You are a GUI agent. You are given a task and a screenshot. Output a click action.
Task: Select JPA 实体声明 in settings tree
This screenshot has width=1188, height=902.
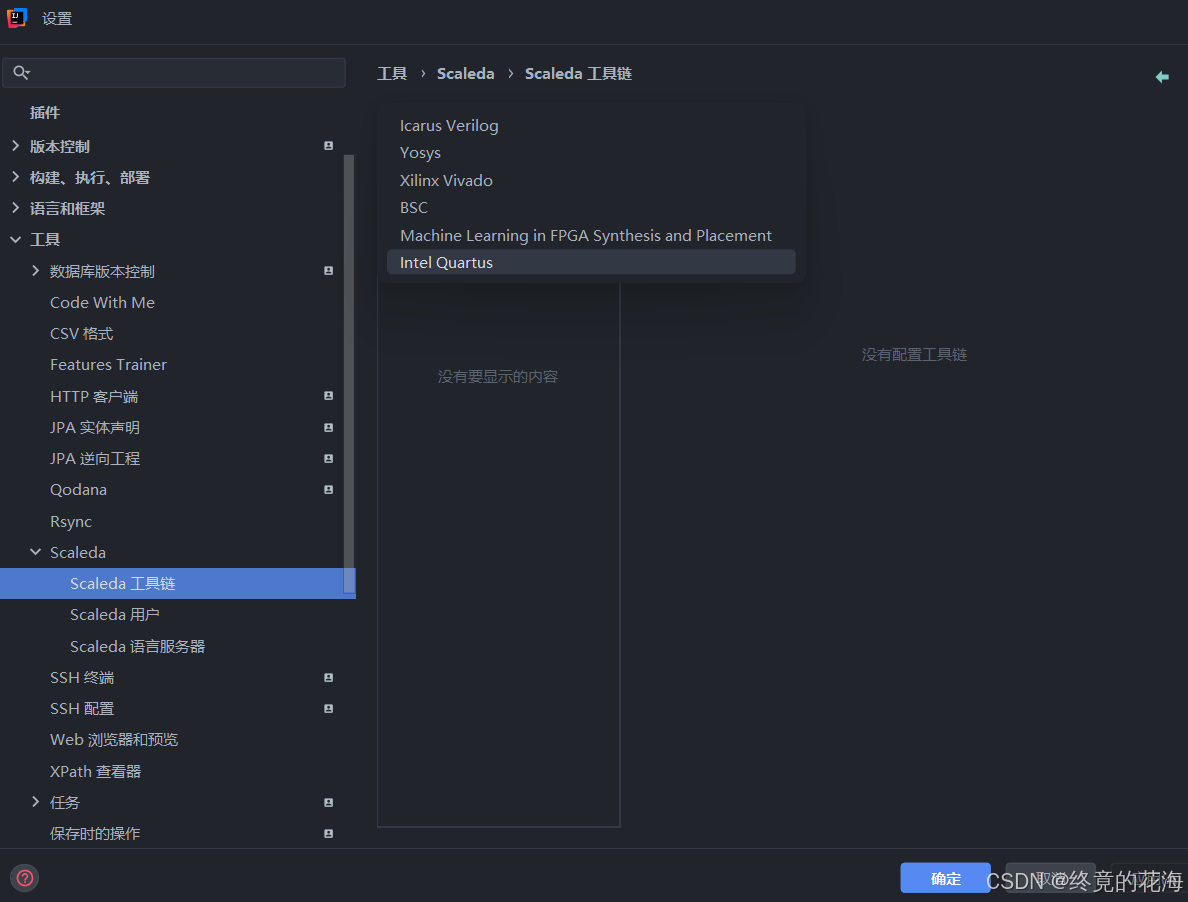95,427
